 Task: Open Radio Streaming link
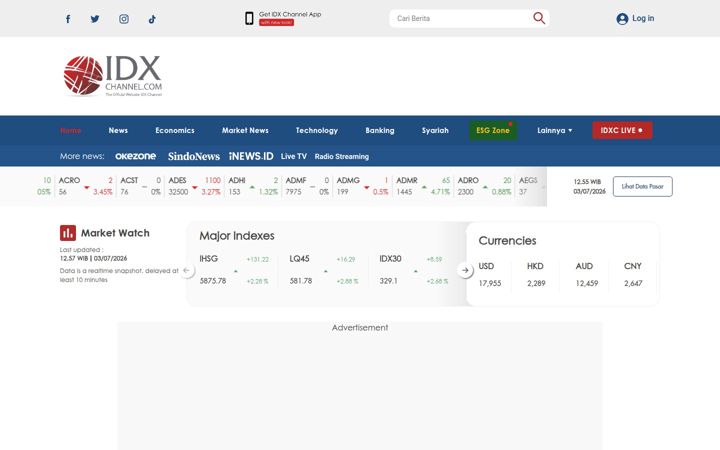(342, 156)
